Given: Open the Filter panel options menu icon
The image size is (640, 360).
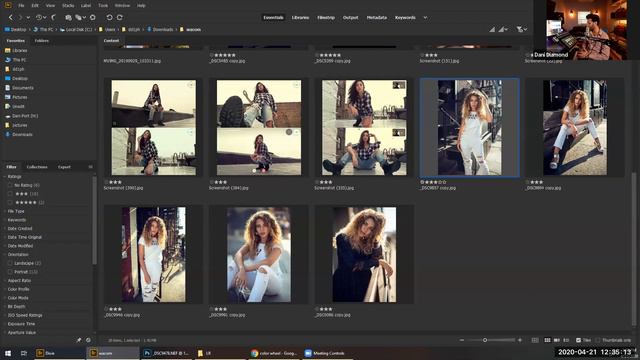Looking at the screenshot, I should click(90, 167).
